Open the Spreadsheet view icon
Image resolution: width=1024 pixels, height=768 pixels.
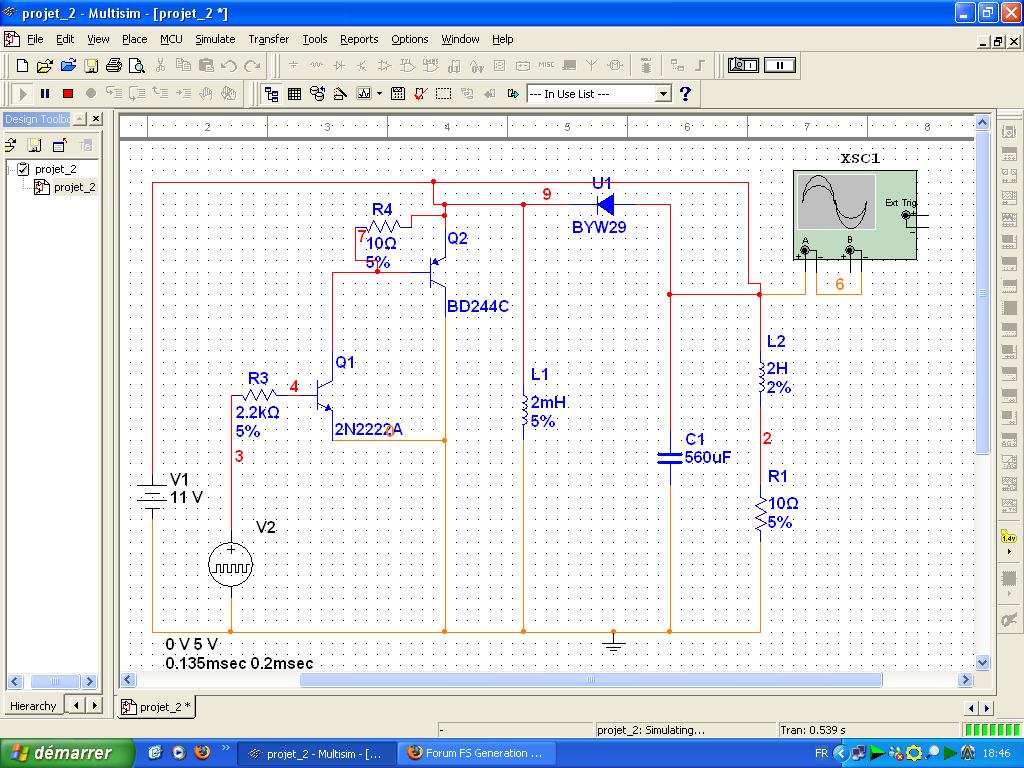click(294, 93)
